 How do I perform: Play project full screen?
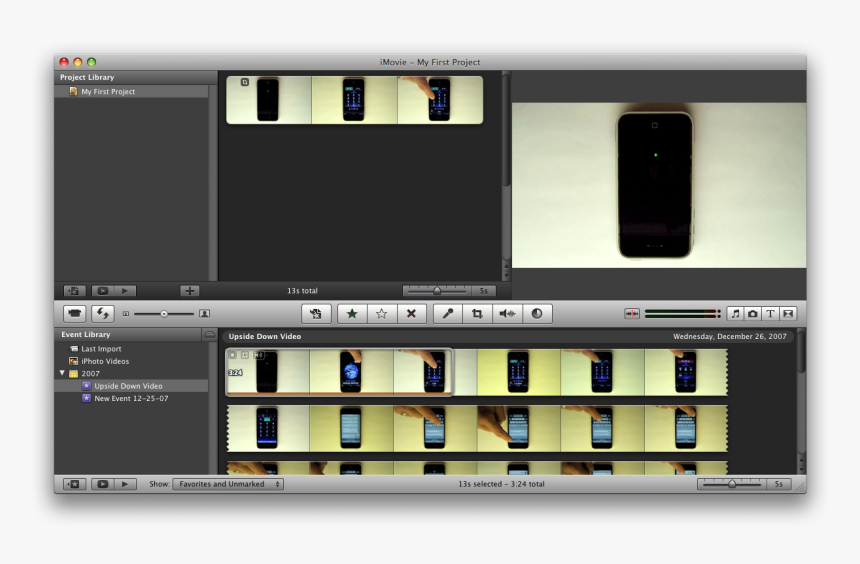tap(103, 291)
